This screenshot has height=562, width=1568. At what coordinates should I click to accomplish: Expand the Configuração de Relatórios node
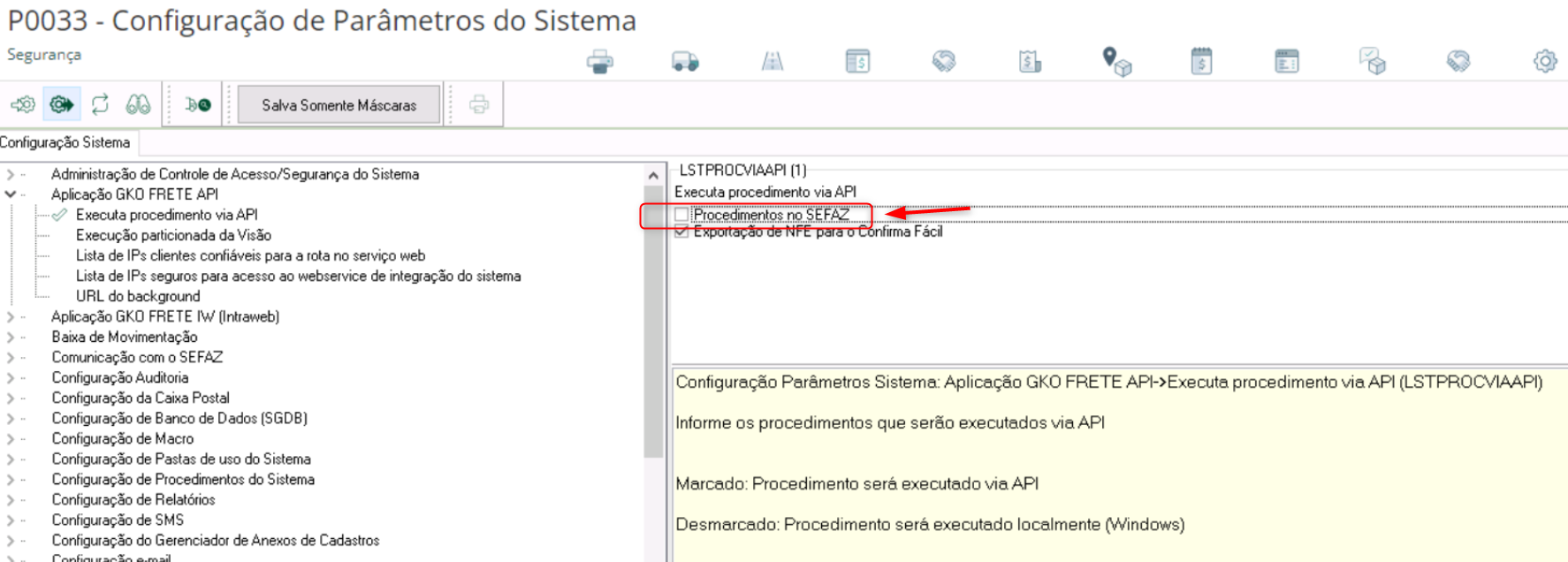[11, 499]
